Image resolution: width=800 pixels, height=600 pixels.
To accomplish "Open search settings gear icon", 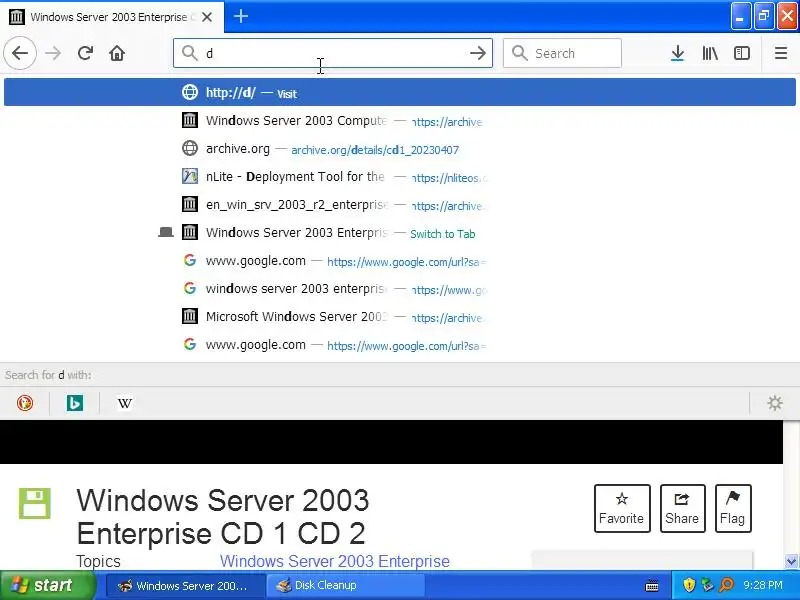I will coord(775,403).
